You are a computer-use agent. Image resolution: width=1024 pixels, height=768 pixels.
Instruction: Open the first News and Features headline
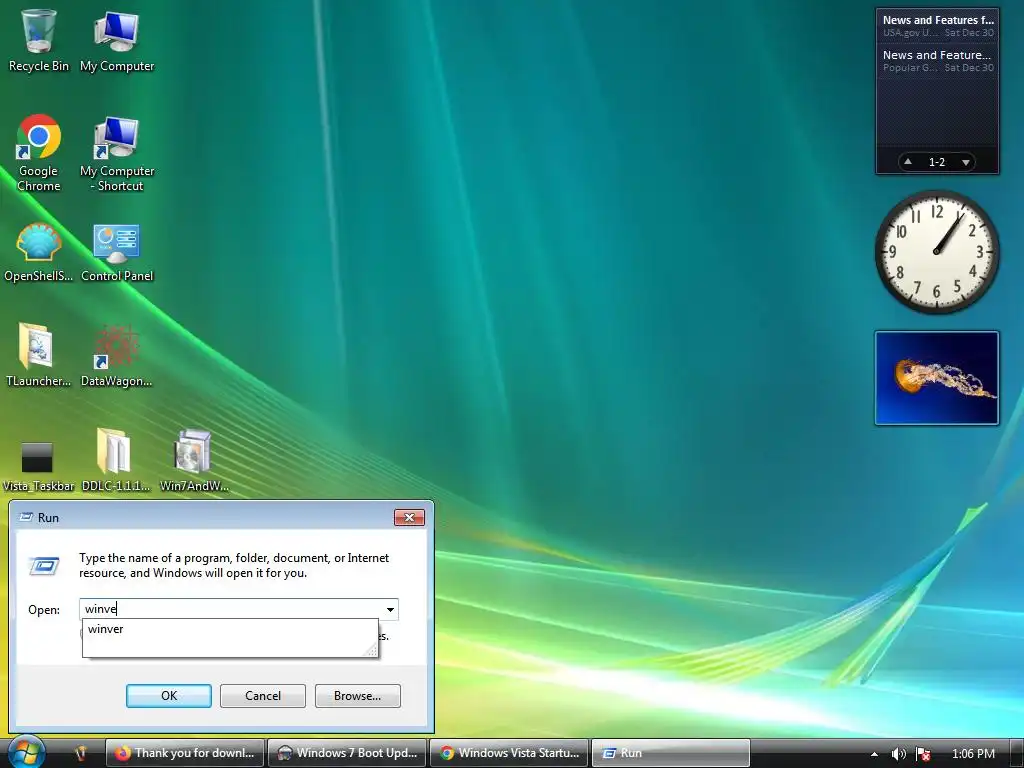coord(938,20)
